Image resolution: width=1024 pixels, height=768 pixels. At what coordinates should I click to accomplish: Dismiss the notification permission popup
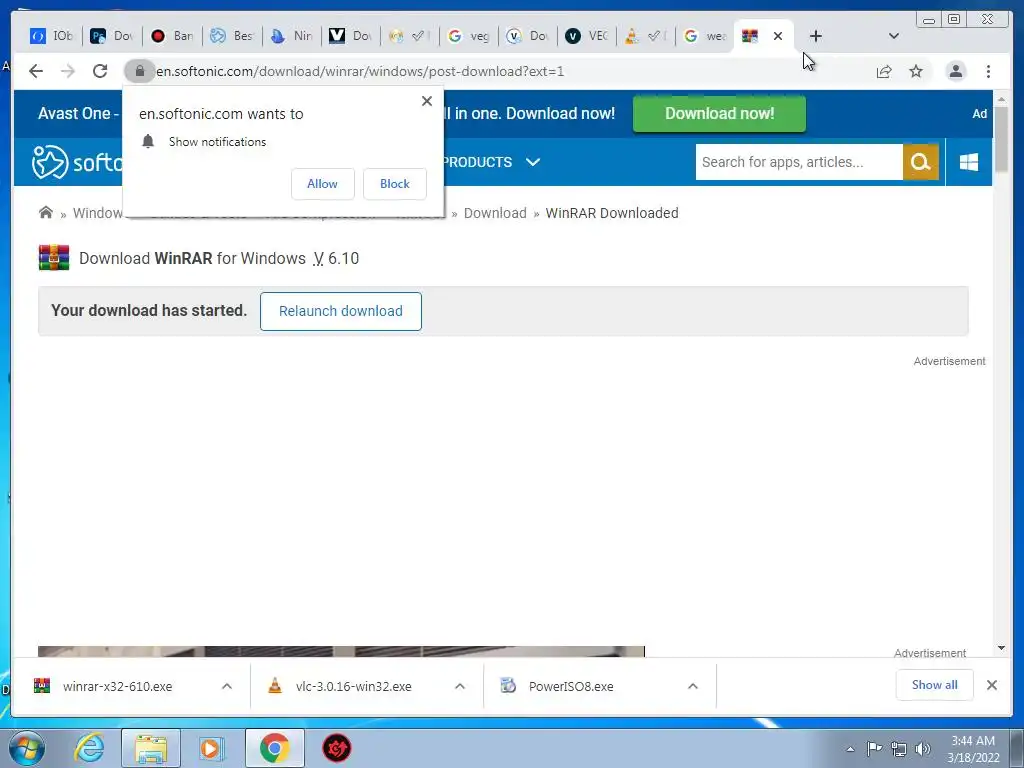coord(426,101)
